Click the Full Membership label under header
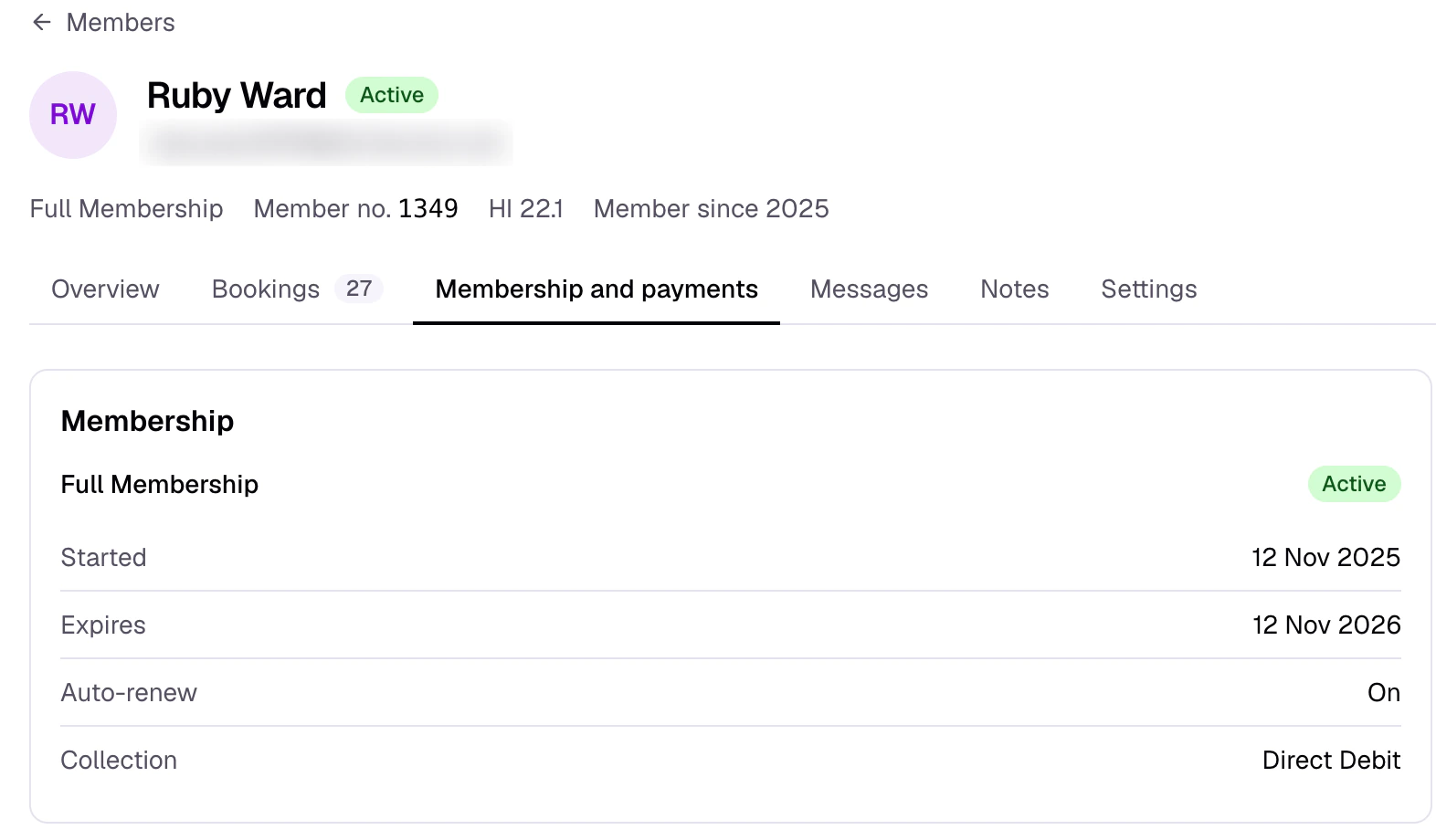This screenshot has height=840, width=1436. pos(126,209)
